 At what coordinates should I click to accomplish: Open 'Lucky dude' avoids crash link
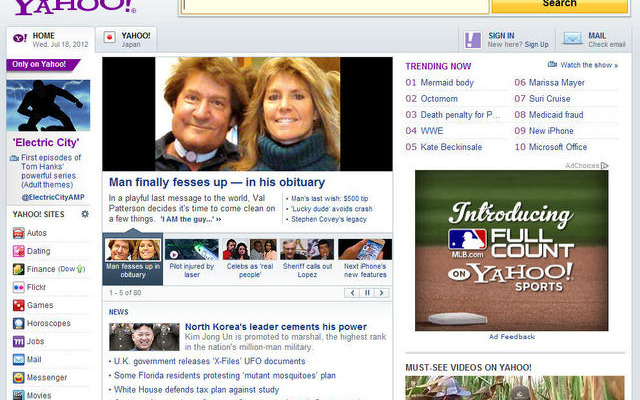coord(331,209)
